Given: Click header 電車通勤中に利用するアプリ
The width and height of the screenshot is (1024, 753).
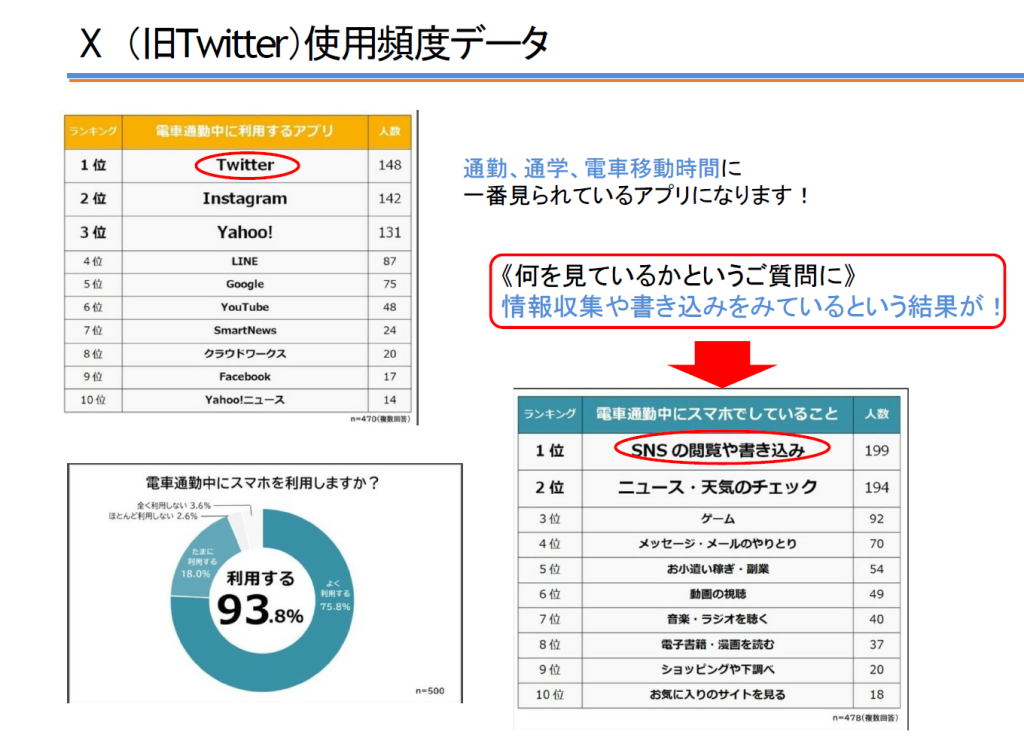Looking at the screenshot, I should [x=245, y=131].
